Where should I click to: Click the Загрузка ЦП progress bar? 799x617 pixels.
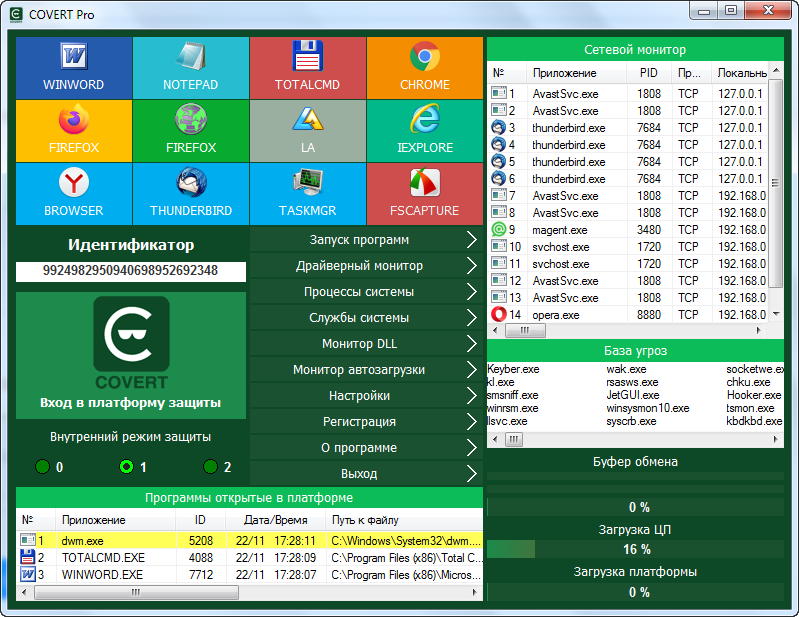[635, 549]
